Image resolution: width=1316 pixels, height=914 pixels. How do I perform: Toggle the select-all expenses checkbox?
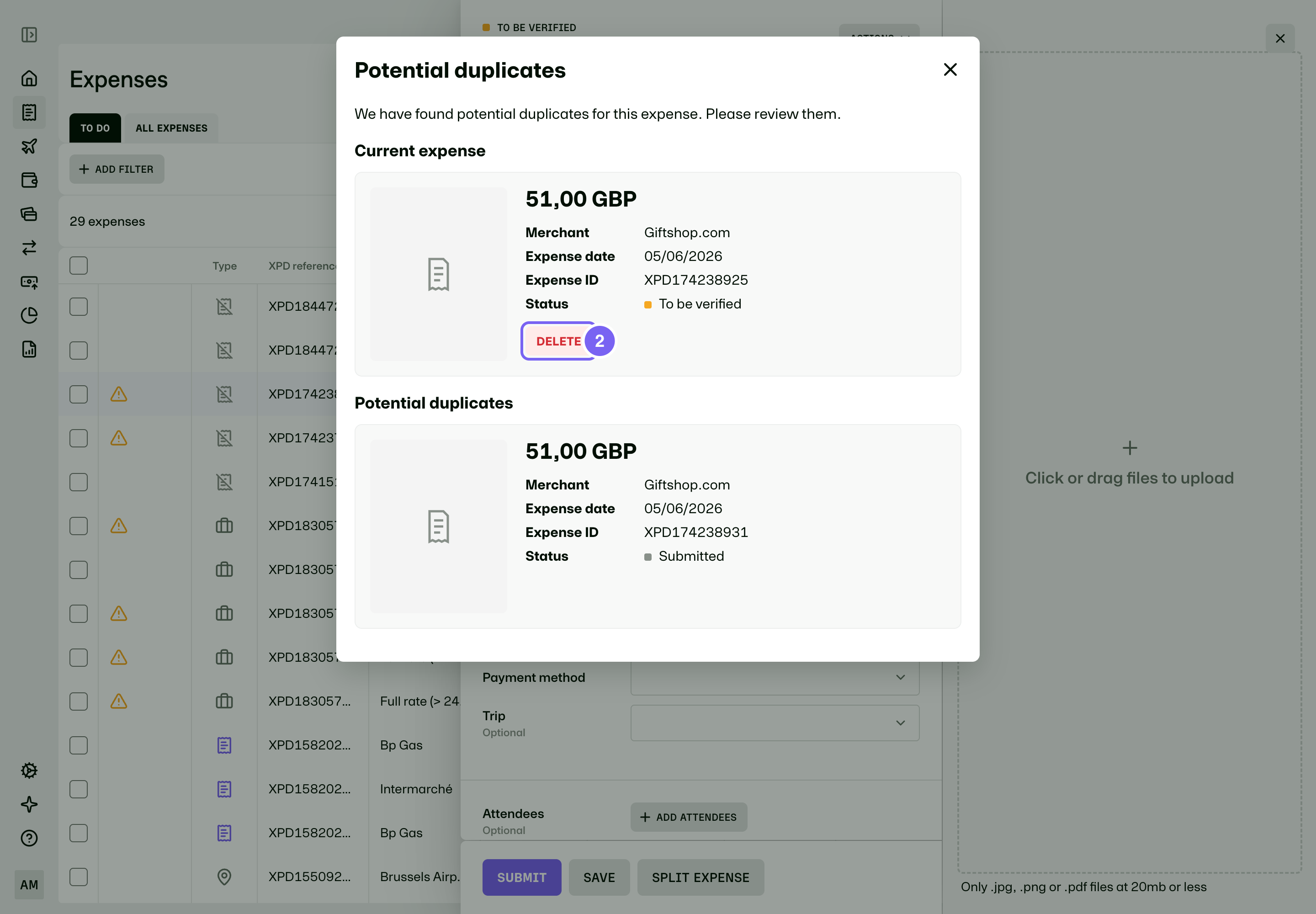pos(79,266)
